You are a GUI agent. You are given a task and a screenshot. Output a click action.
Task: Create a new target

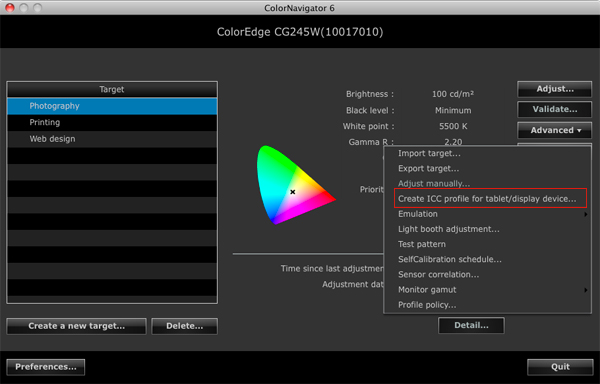(77, 326)
